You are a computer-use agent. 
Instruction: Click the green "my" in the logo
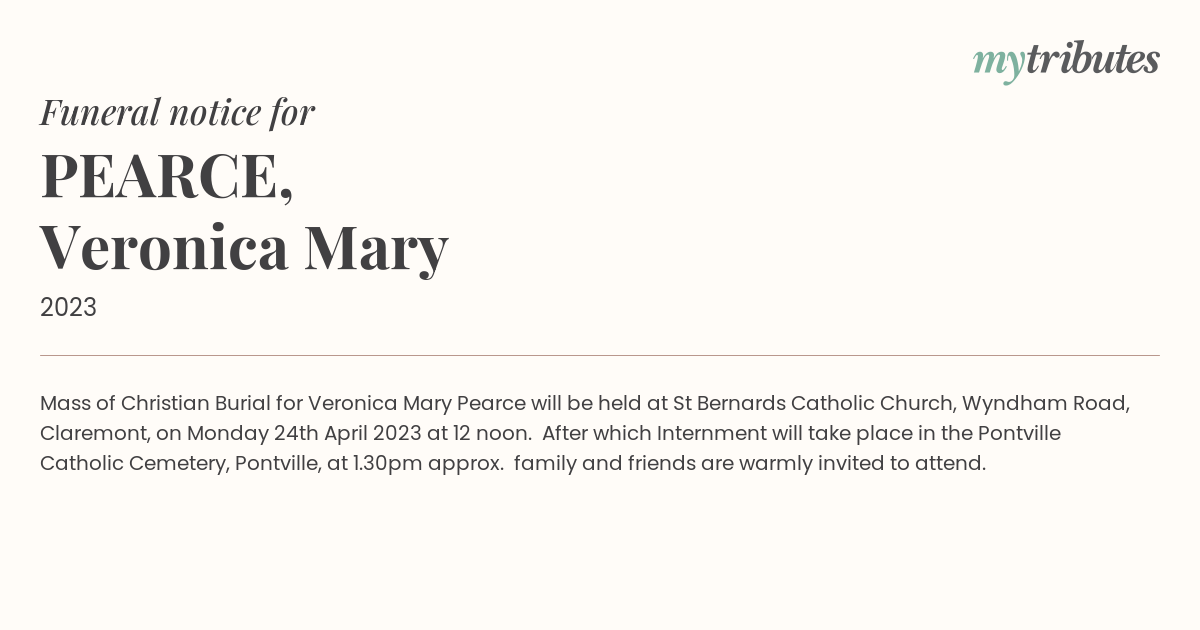pos(998,62)
